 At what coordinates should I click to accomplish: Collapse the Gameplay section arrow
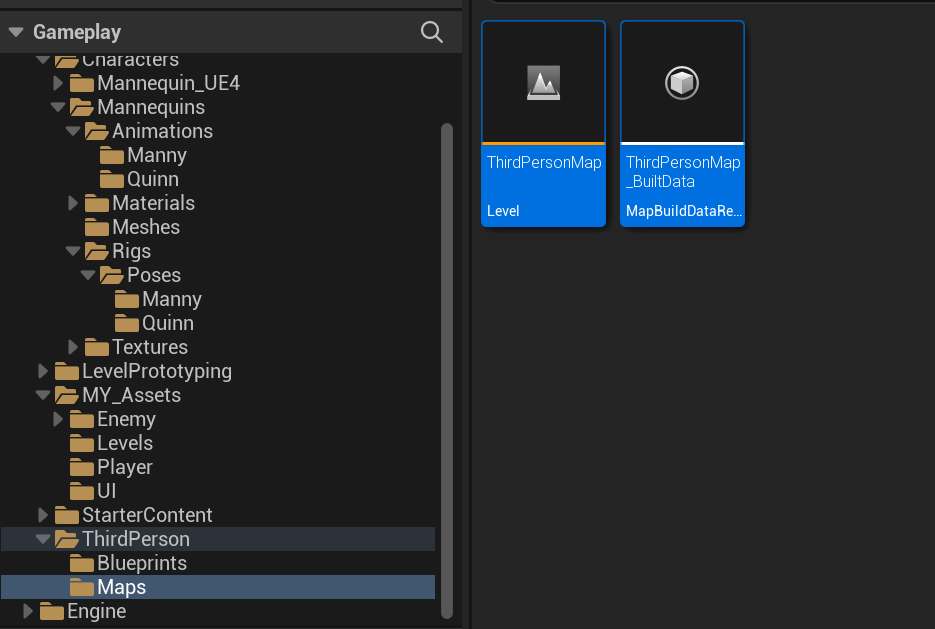point(16,32)
